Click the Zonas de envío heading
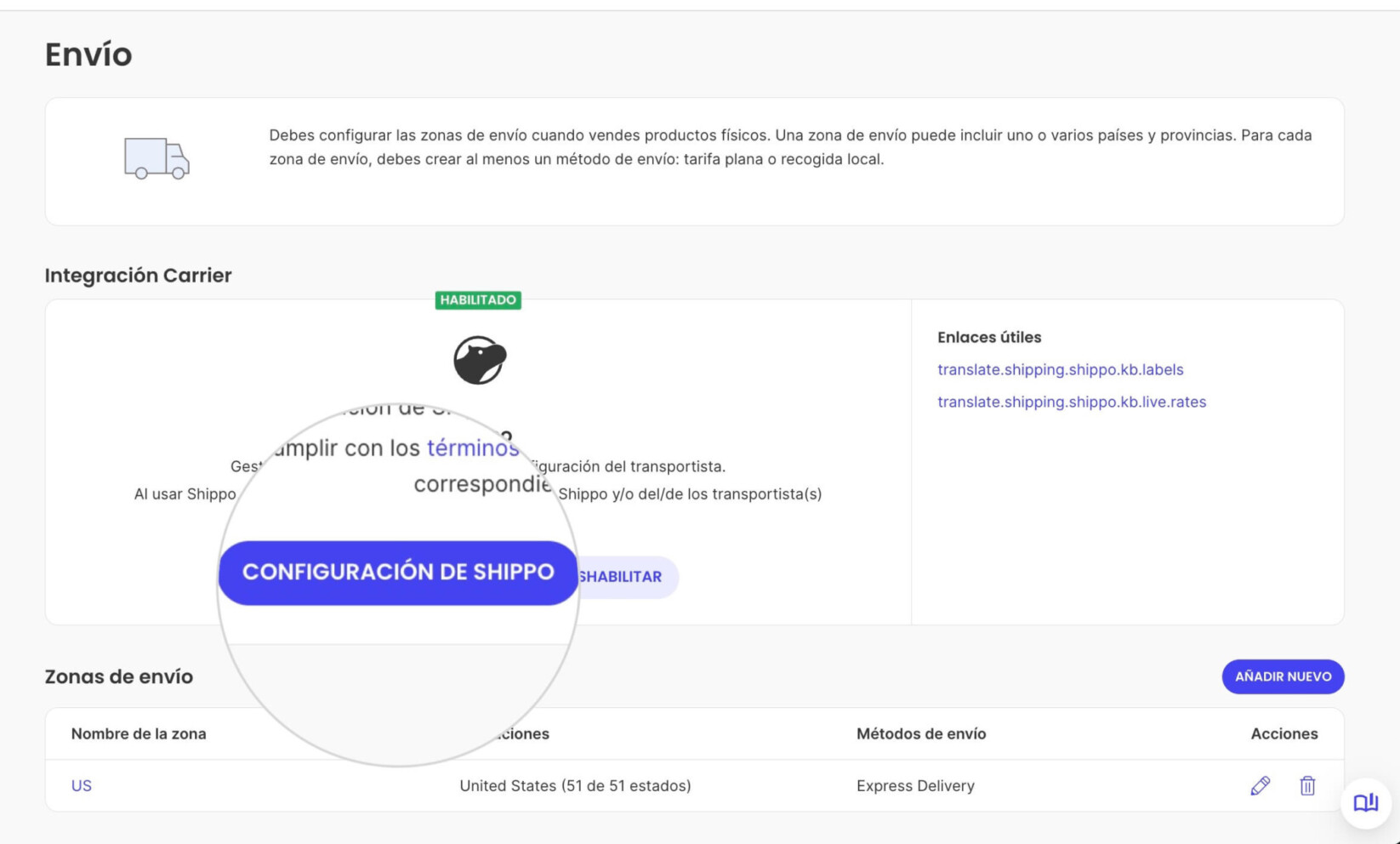 pos(119,676)
